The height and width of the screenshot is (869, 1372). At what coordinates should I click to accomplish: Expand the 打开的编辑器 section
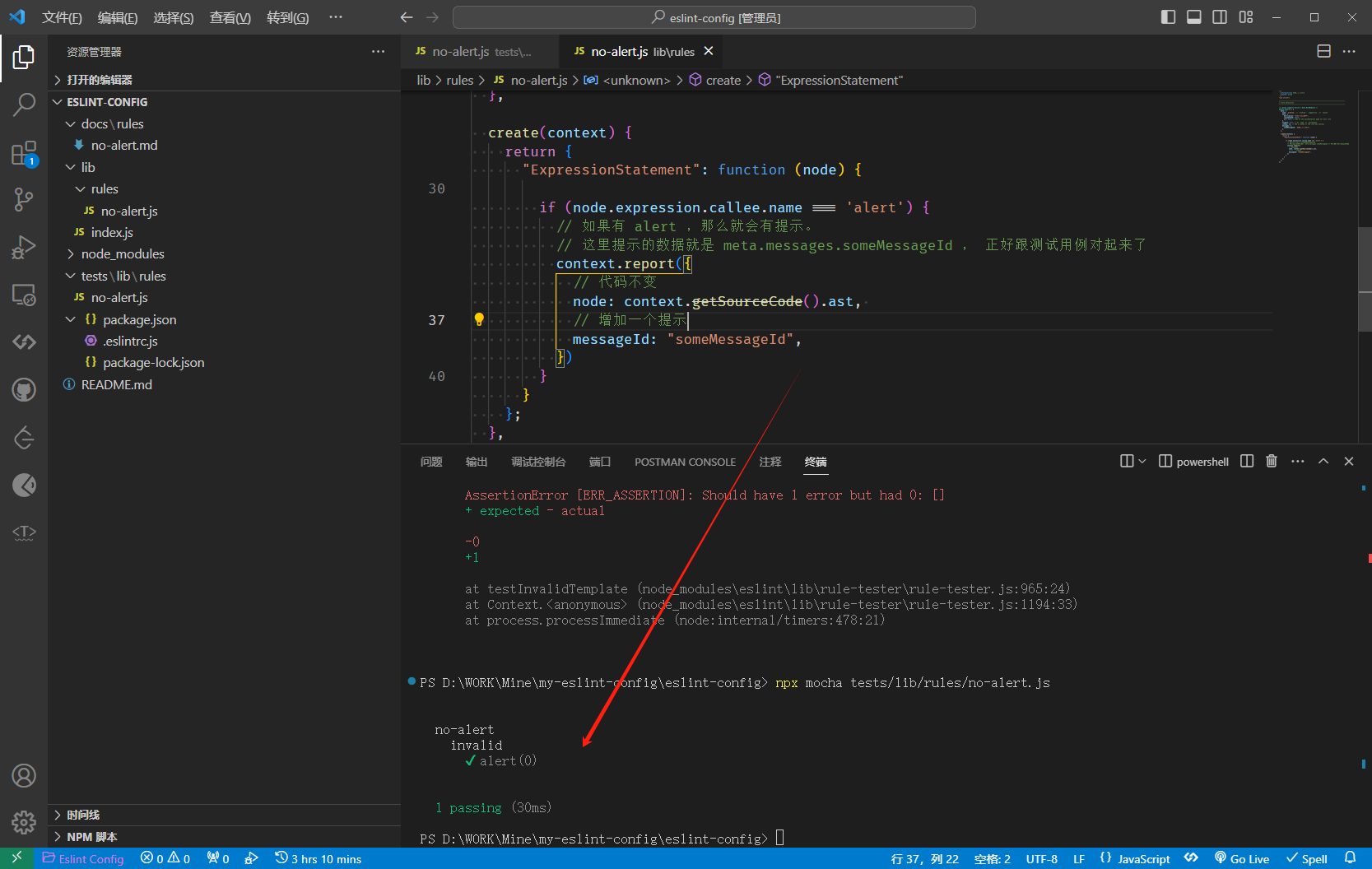point(224,80)
